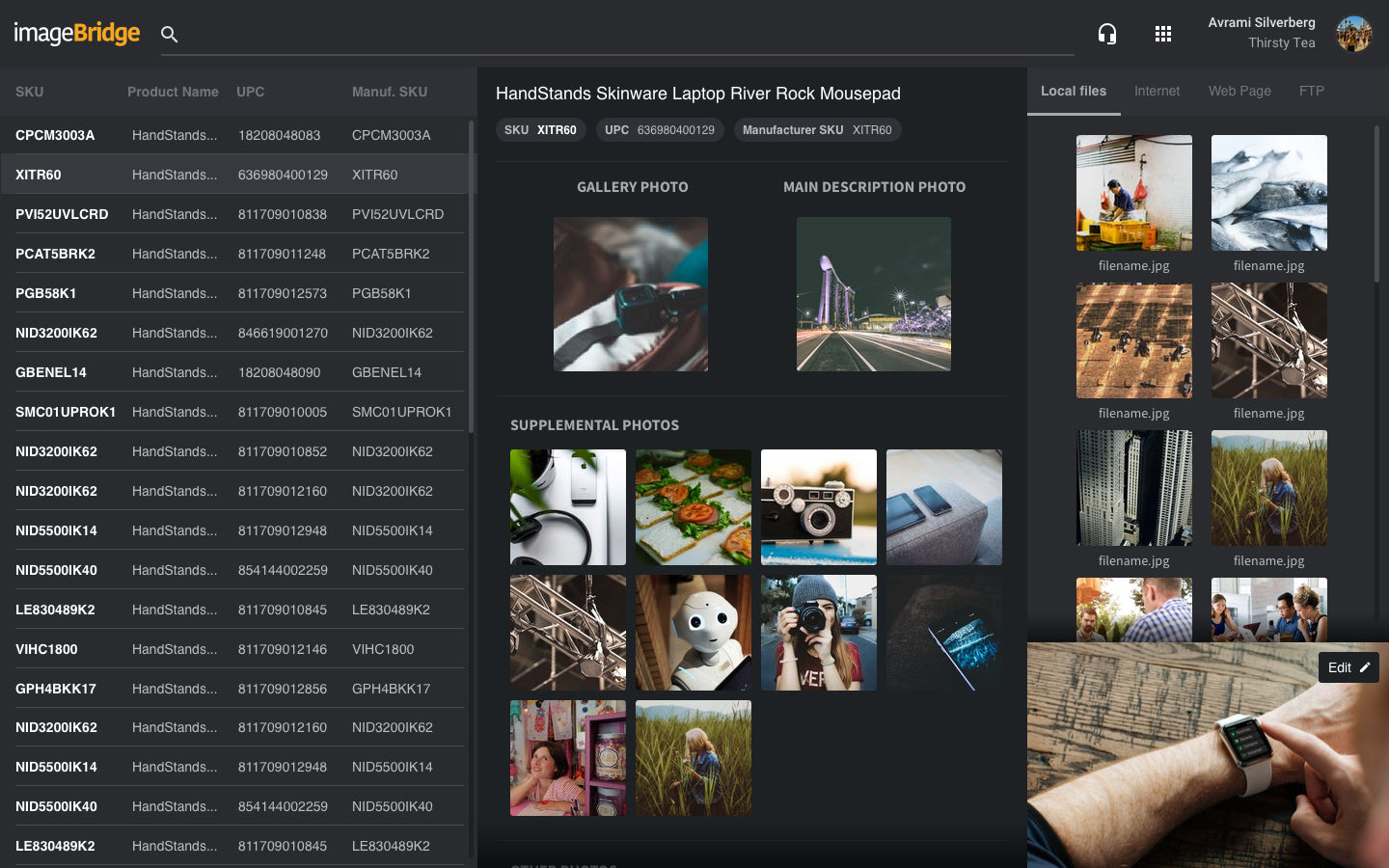Select the CPCM3003A product row
Viewport: 1389px width, 868px height.
pyautogui.click(x=231, y=135)
